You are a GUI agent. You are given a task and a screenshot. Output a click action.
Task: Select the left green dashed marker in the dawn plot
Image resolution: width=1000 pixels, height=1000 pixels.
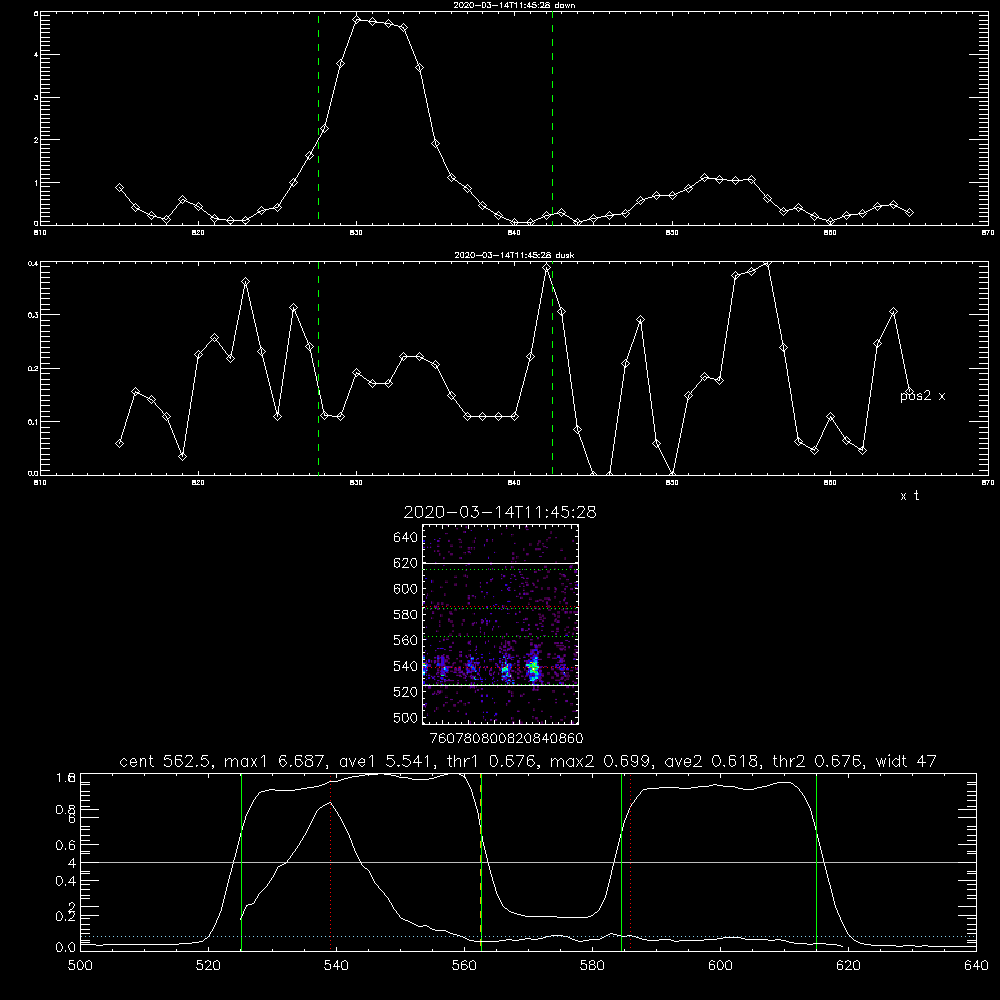point(318,118)
